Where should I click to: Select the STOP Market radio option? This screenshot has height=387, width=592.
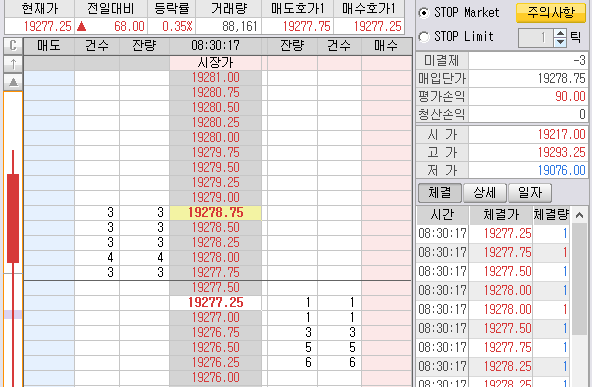(x=424, y=13)
